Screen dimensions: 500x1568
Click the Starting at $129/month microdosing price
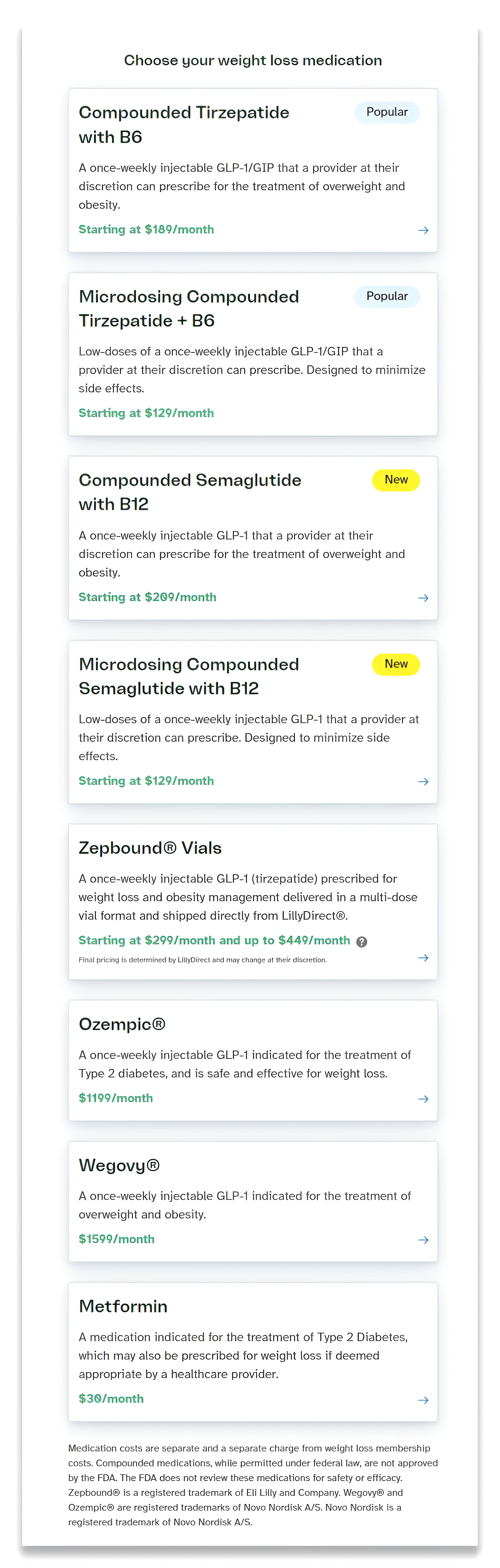click(146, 413)
